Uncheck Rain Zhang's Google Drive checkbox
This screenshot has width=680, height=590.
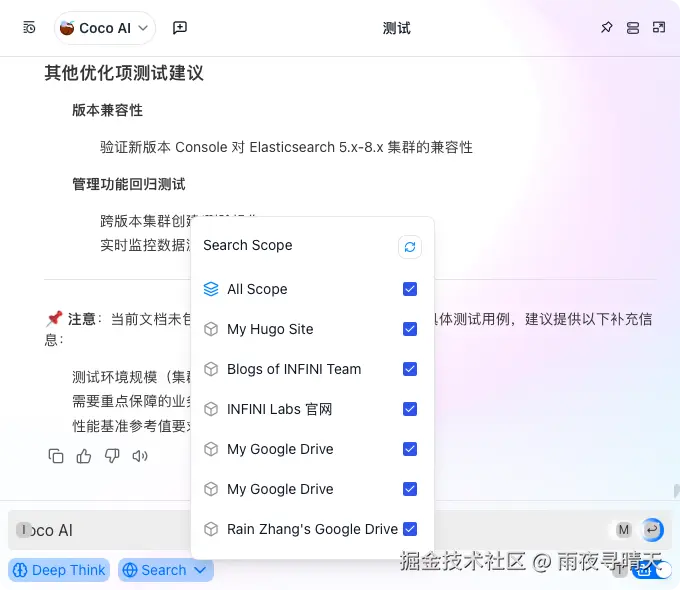coord(410,529)
